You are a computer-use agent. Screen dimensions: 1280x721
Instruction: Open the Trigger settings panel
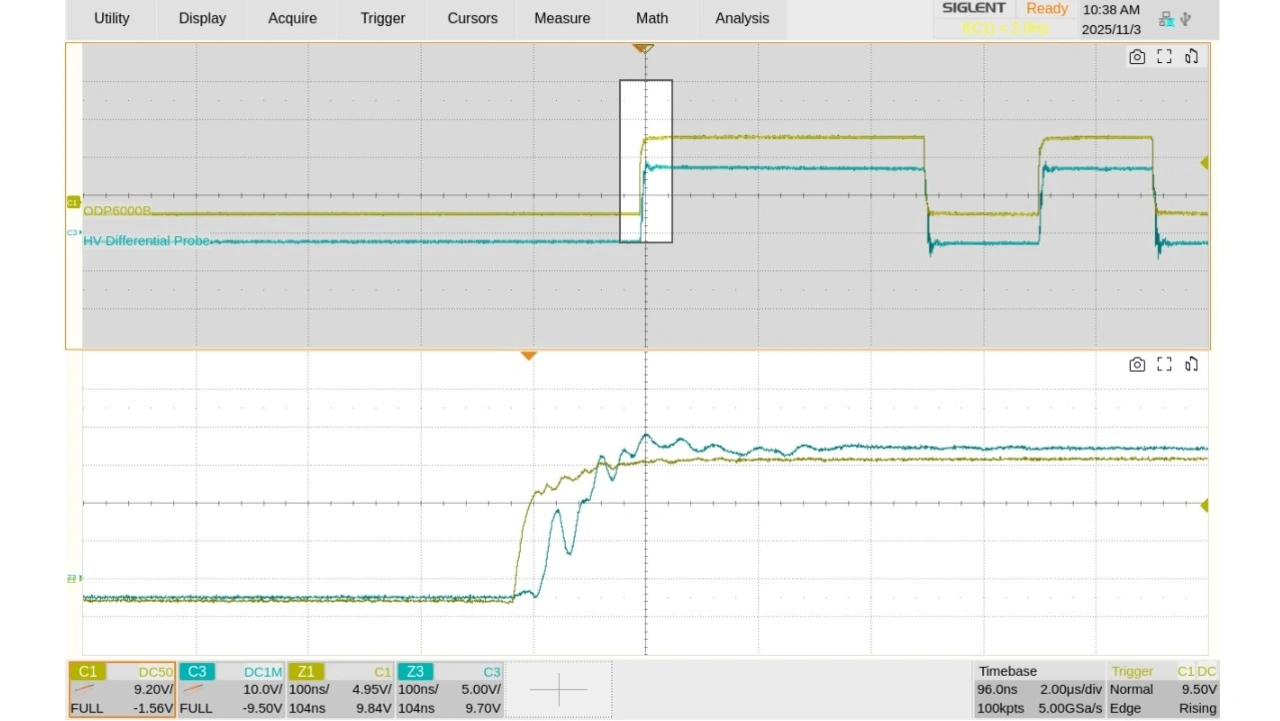1163,689
